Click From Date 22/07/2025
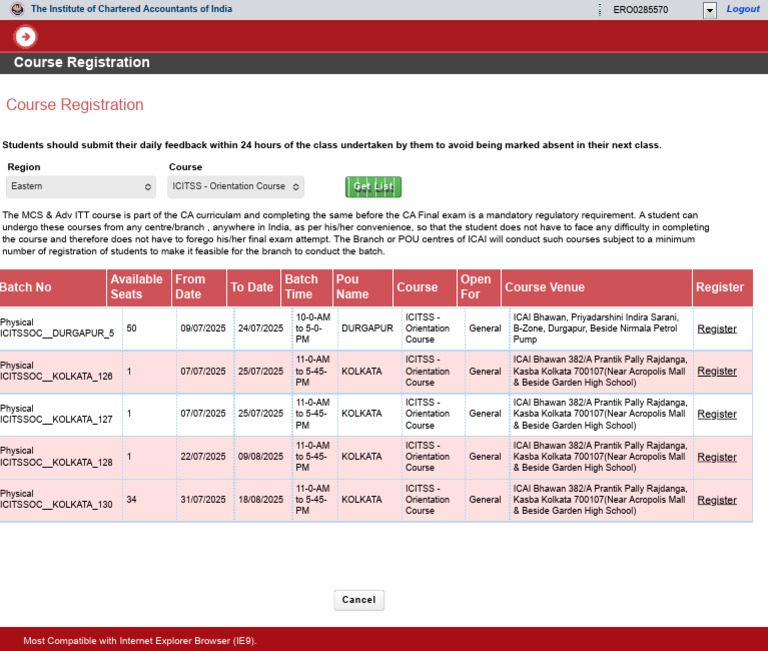The image size is (768, 651). click(x=203, y=457)
